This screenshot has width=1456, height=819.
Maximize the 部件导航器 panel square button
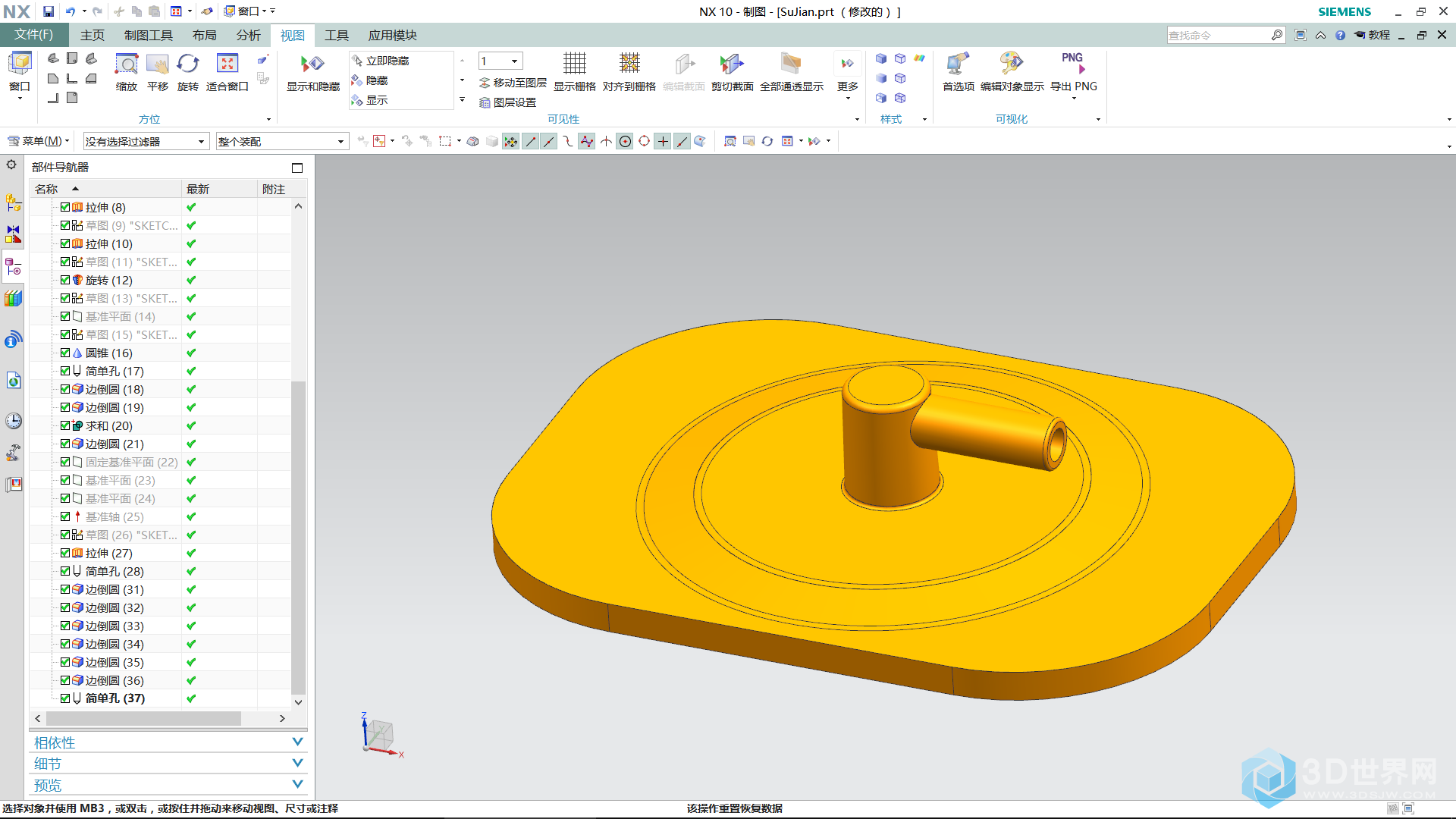tap(297, 168)
